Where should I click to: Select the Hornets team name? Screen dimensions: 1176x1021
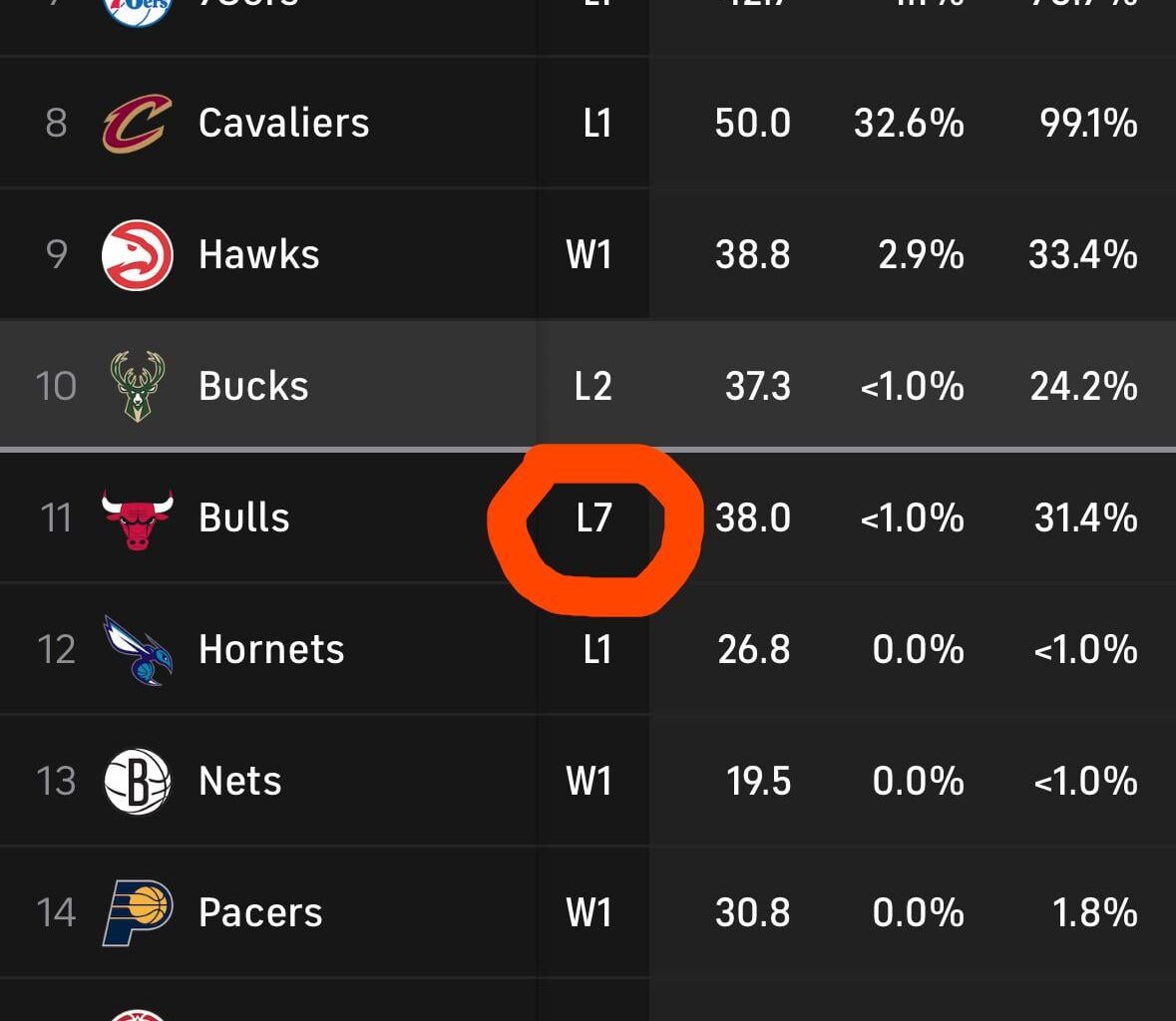pos(269,648)
